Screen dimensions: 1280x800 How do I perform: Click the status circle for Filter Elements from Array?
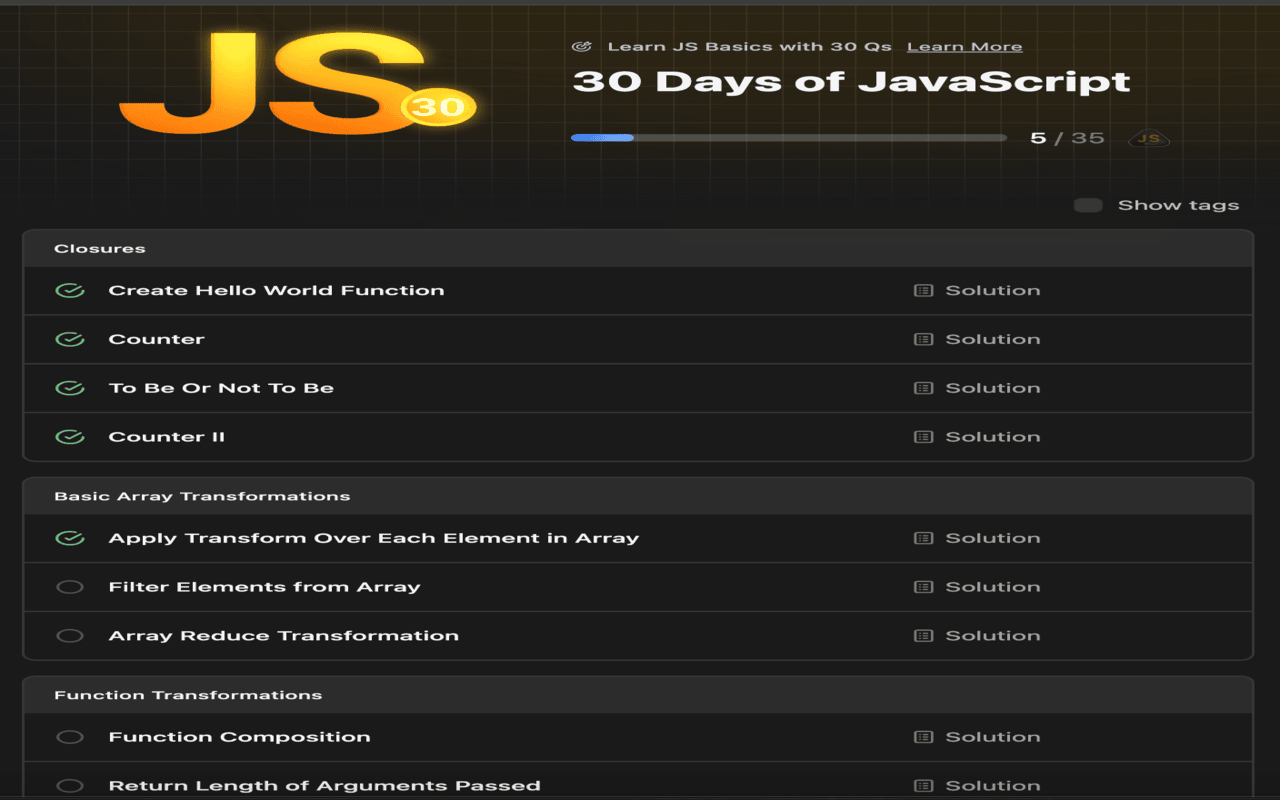point(70,587)
